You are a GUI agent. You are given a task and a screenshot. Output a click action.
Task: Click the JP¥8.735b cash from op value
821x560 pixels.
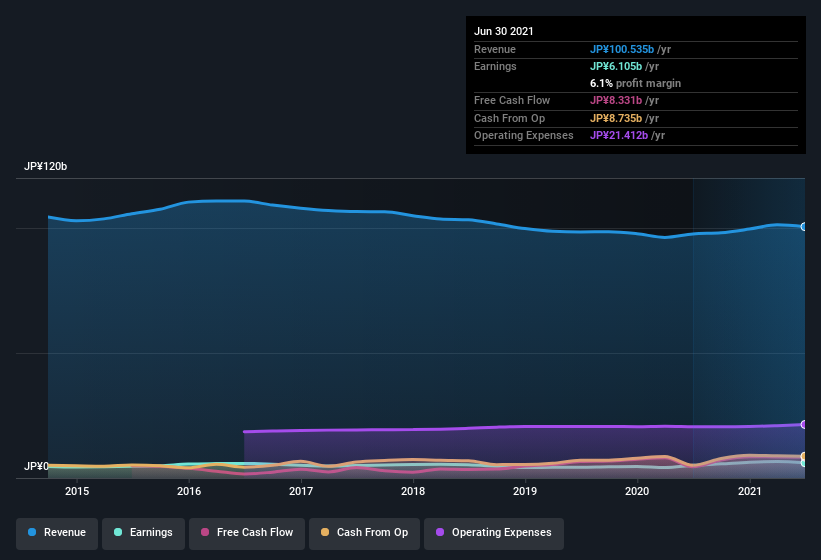[x=616, y=118]
